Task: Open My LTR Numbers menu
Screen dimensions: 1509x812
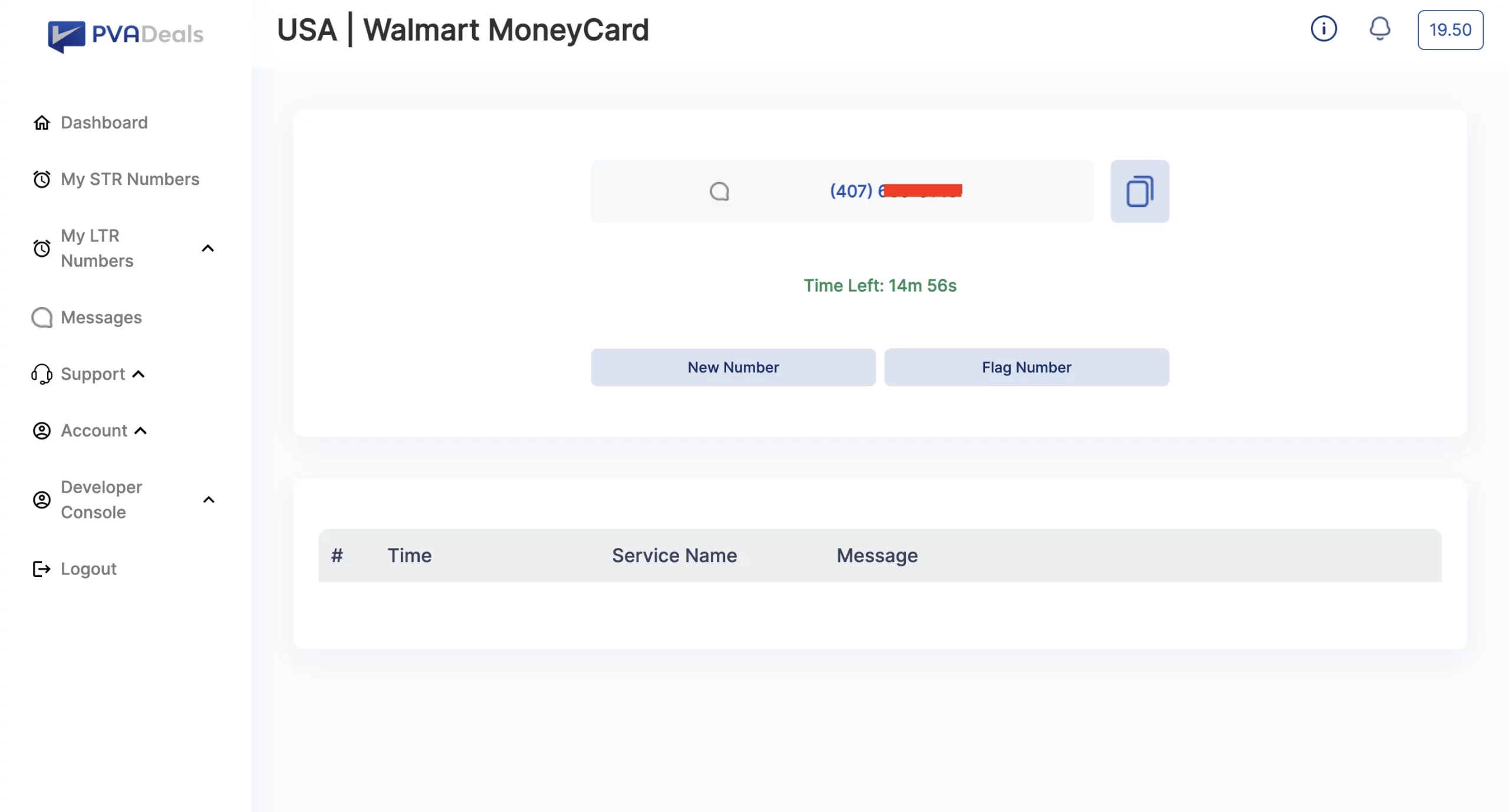Action: tap(97, 248)
